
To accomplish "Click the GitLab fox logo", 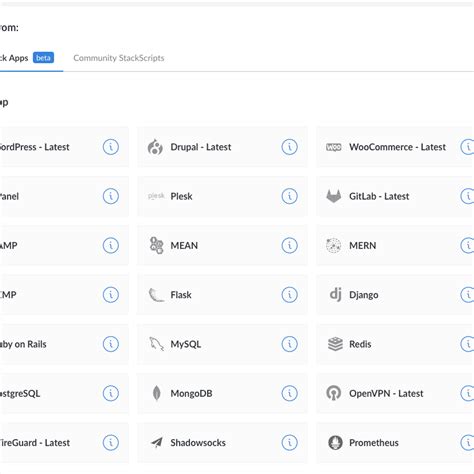I will 334,196.
